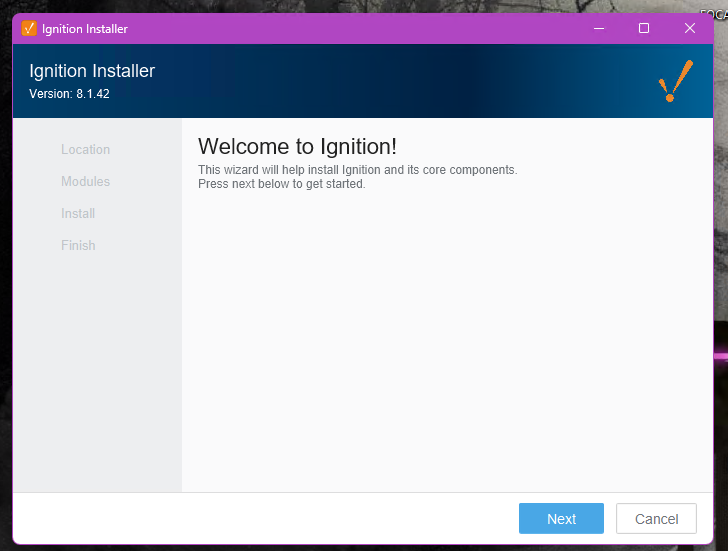Click 'Press next below to get started' text
728x551 pixels.
tap(281, 184)
